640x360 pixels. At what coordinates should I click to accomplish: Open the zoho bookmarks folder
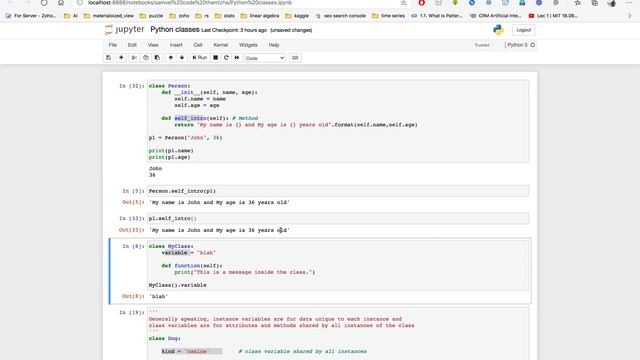point(180,16)
